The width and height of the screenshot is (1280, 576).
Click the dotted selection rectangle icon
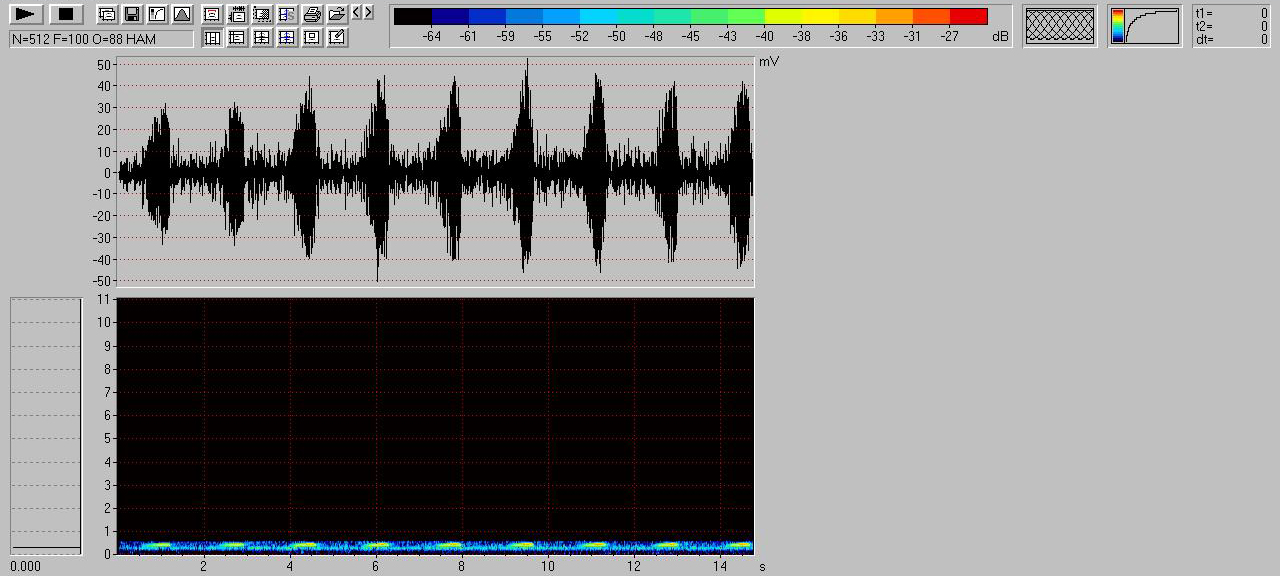tap(261, 14)
